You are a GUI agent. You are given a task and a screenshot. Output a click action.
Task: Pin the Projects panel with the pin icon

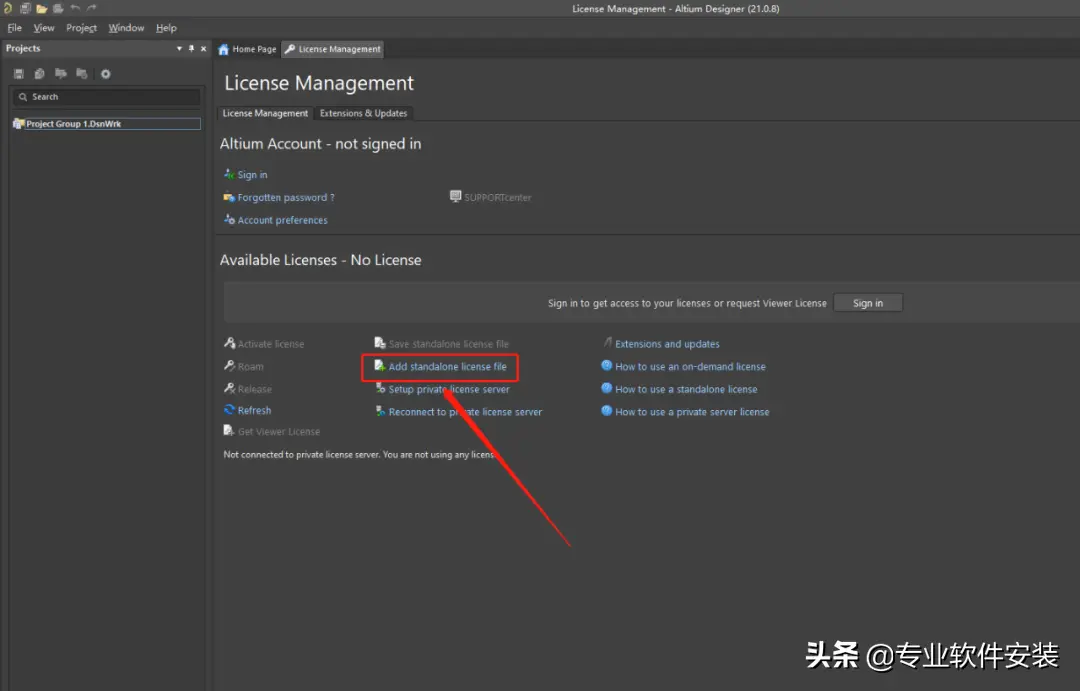pyautogui.click(x=191, y=48)
